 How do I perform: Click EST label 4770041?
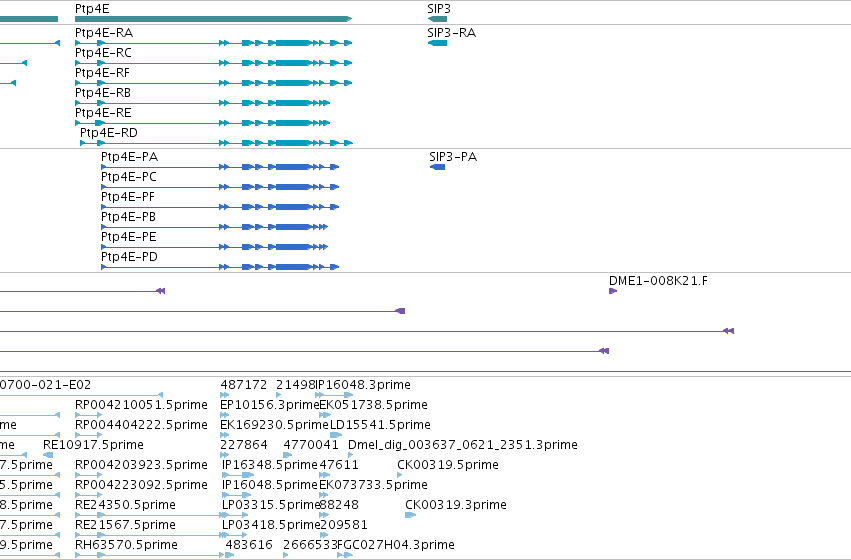point(311,445)
